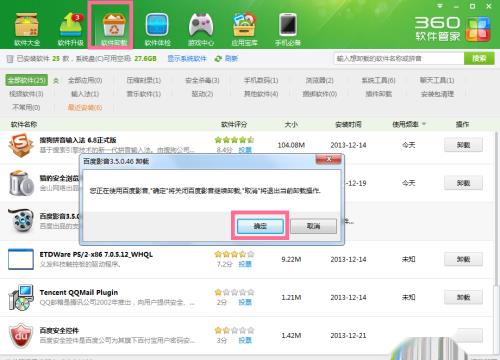Click the 360 软件管家 logo

[x=452, y=28]
